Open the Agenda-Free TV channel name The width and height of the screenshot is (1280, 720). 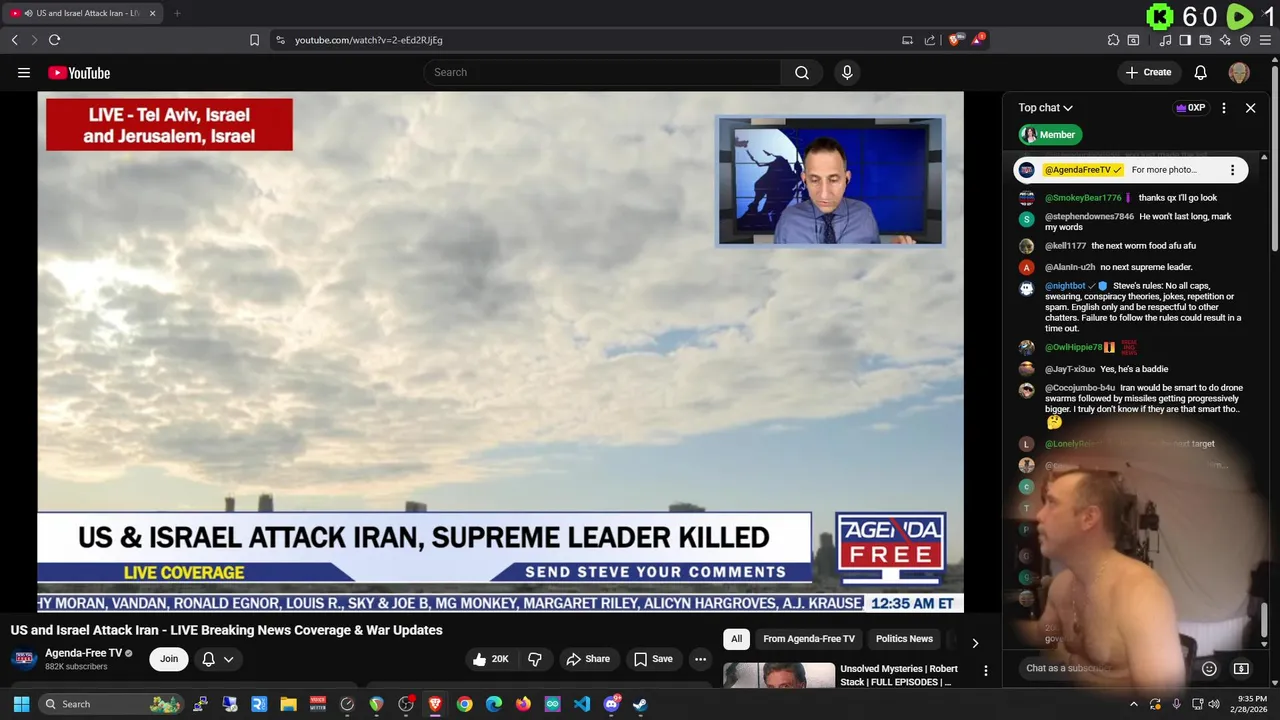pyautogui.click(x=83, y=653)
